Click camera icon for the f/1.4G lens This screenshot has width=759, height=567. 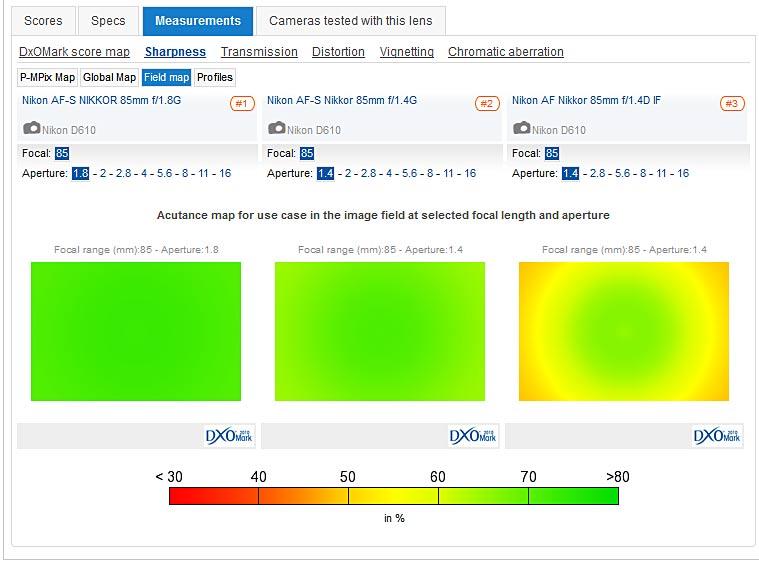click(x=277, y=128)
